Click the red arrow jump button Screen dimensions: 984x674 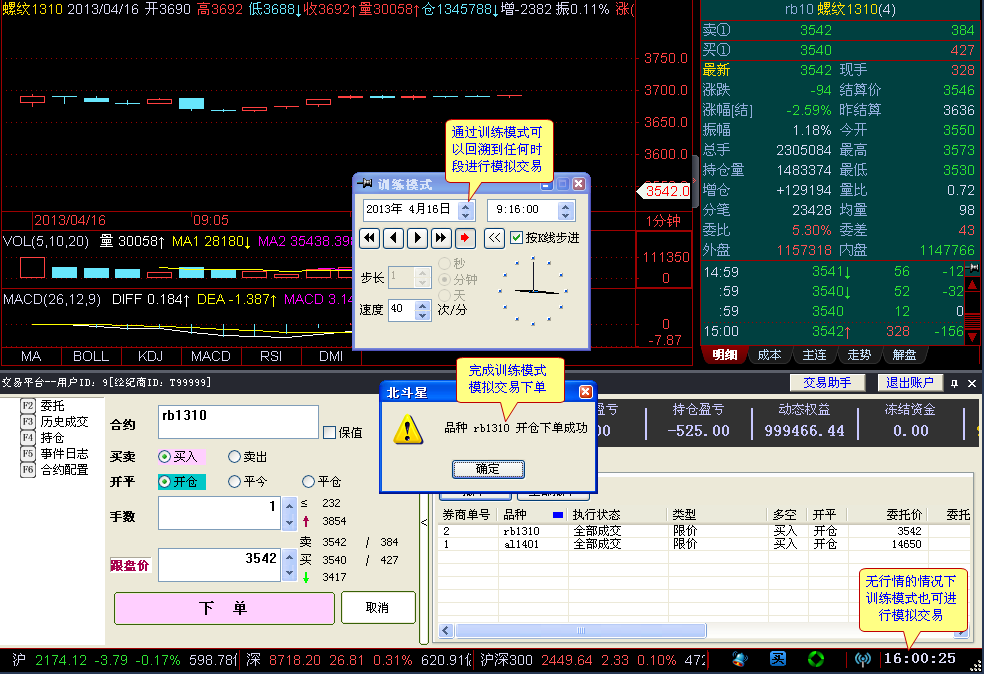465,238
